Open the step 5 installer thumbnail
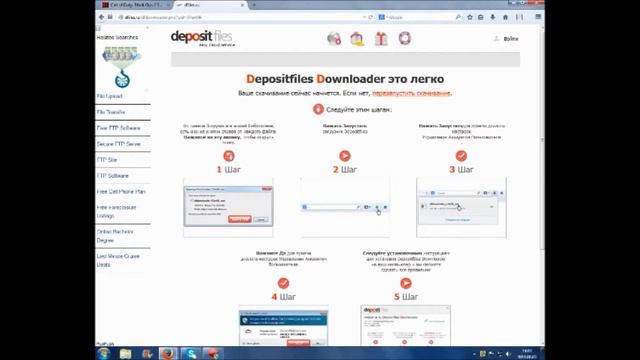640x360 pixels. pyautogui.click(x=406, y=326)
